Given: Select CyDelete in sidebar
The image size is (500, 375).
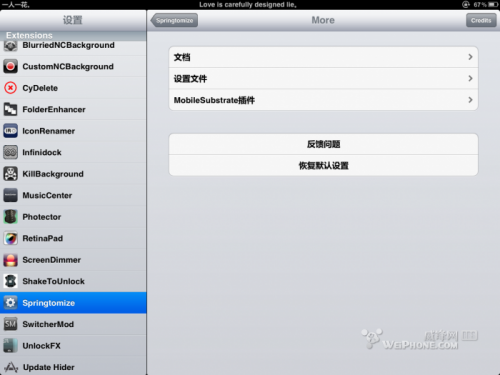Looking at the screenshot, I should [x=73, y=88].
